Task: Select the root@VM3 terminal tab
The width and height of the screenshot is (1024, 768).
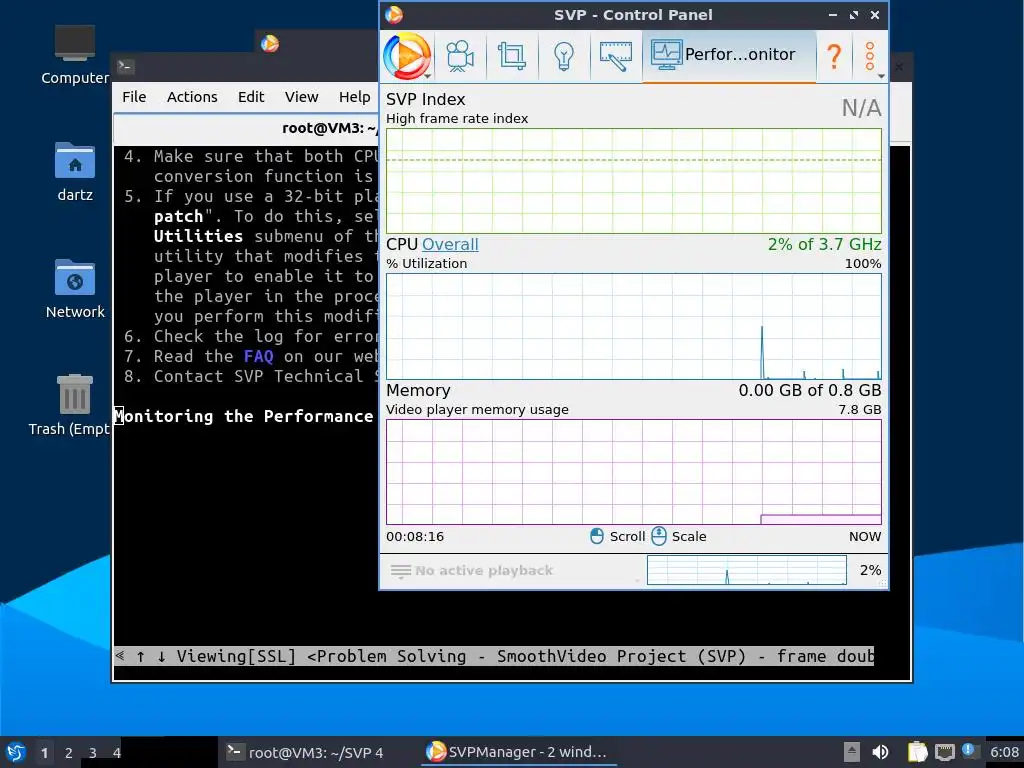Action: pos(246,128)
